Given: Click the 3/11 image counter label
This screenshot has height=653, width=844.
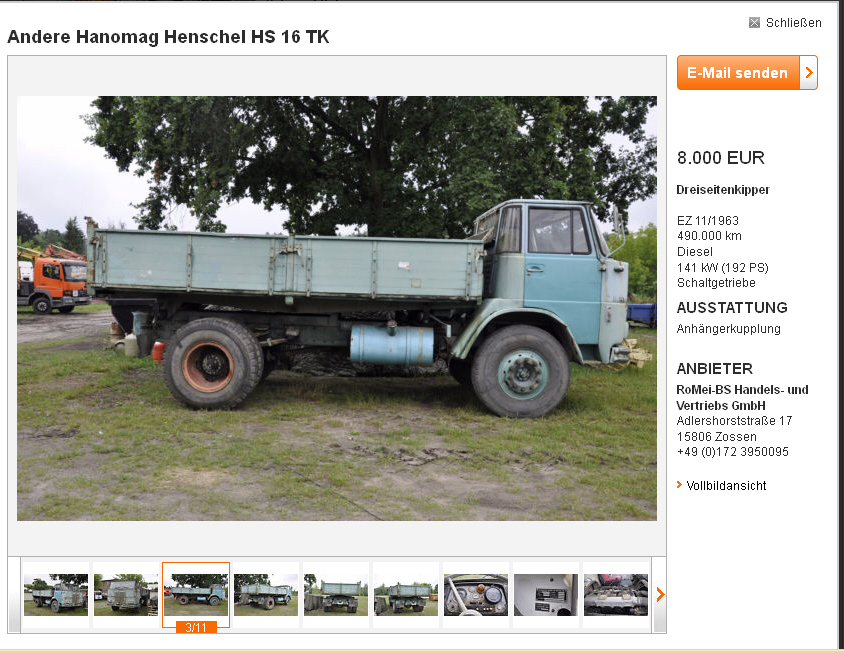Looking at the screenshot, I should click(x=196, y=627).
